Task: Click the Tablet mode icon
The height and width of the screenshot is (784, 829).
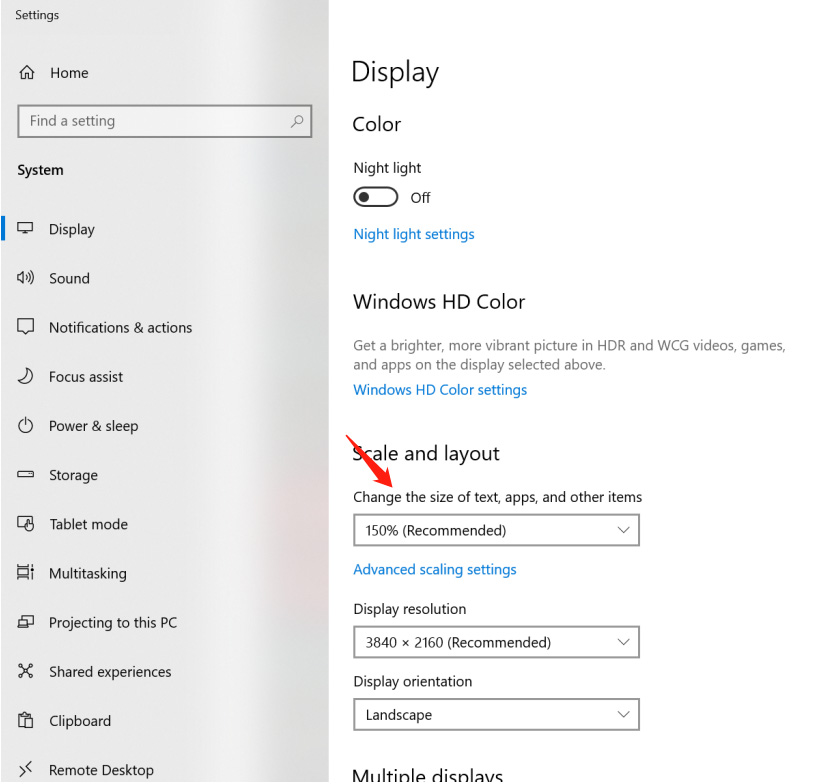Action: (x=25, y=523)
